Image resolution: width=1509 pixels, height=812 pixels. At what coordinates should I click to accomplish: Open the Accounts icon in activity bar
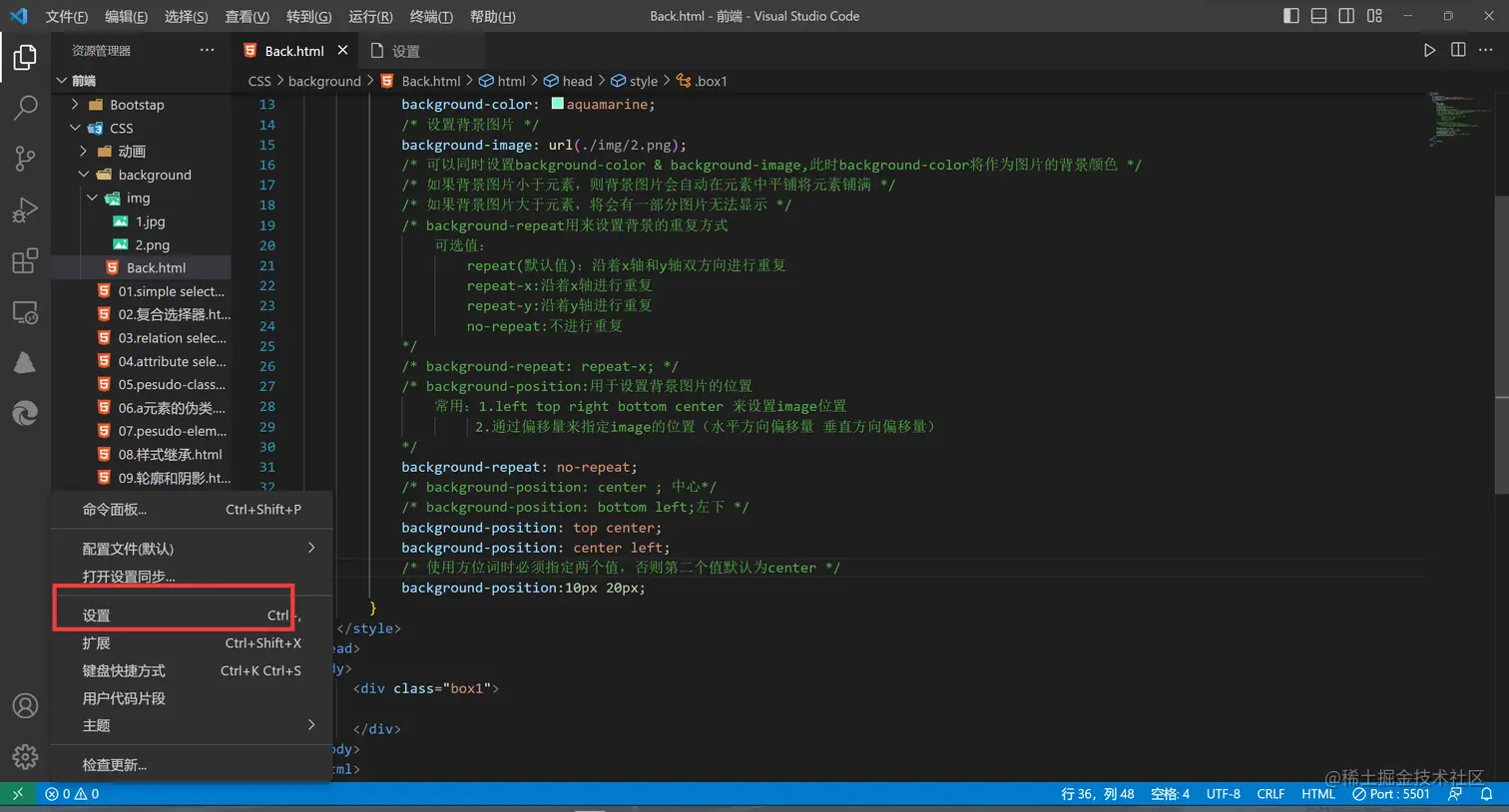tap(25, 705)
